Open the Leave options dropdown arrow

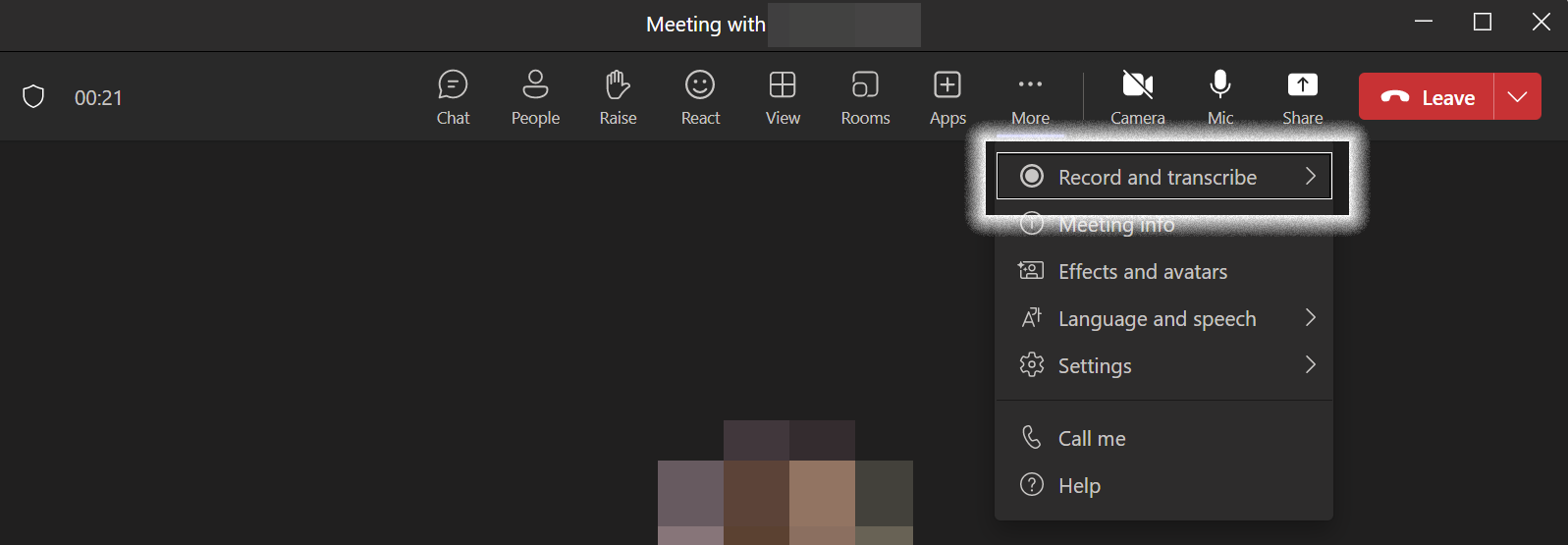pyautogui.click(x=1517, y=97)
